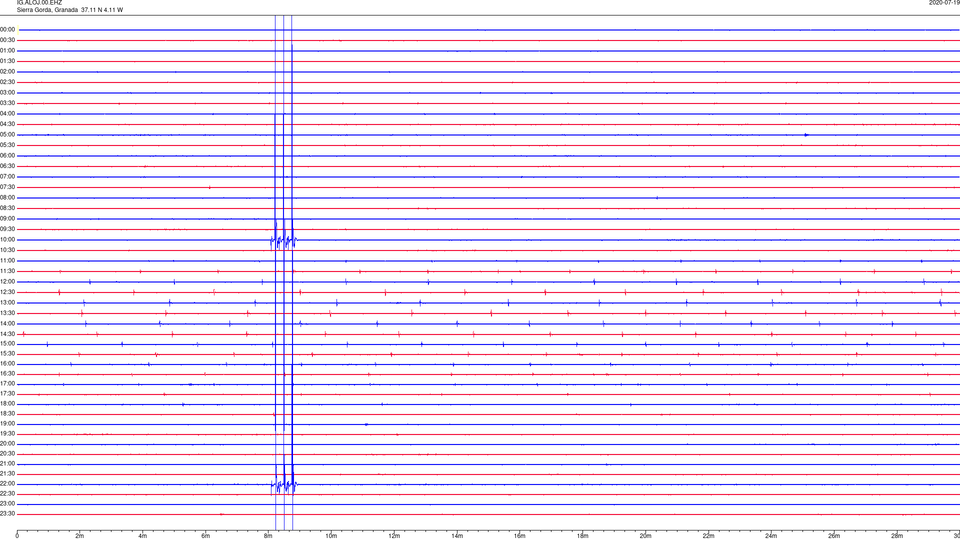Click the 10m tick on the minute axis
The width and height of the screenshot is (960, 540).
coord(331,536)
